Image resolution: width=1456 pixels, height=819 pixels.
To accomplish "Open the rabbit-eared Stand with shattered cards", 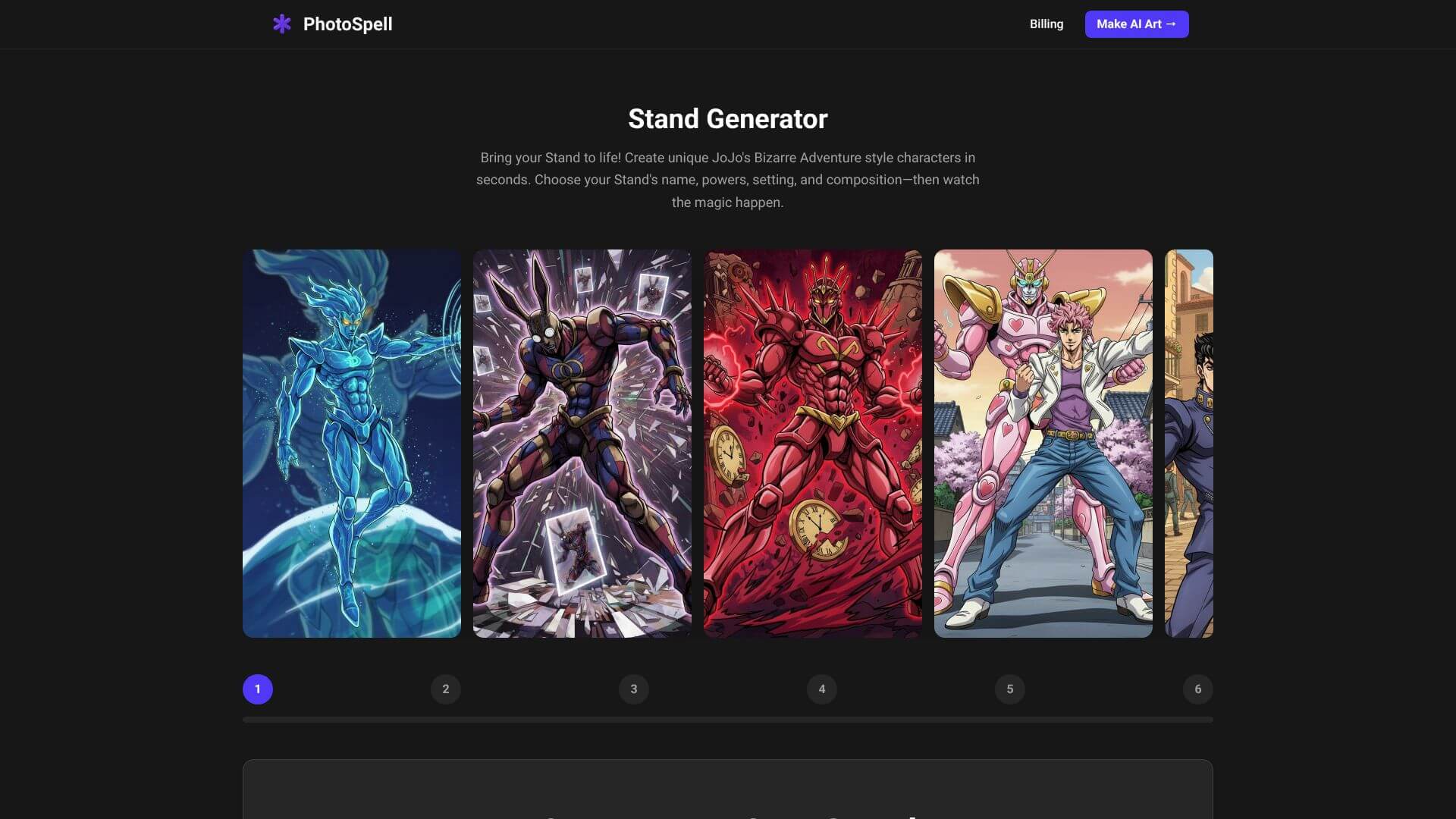I will (x=582, y=443).
